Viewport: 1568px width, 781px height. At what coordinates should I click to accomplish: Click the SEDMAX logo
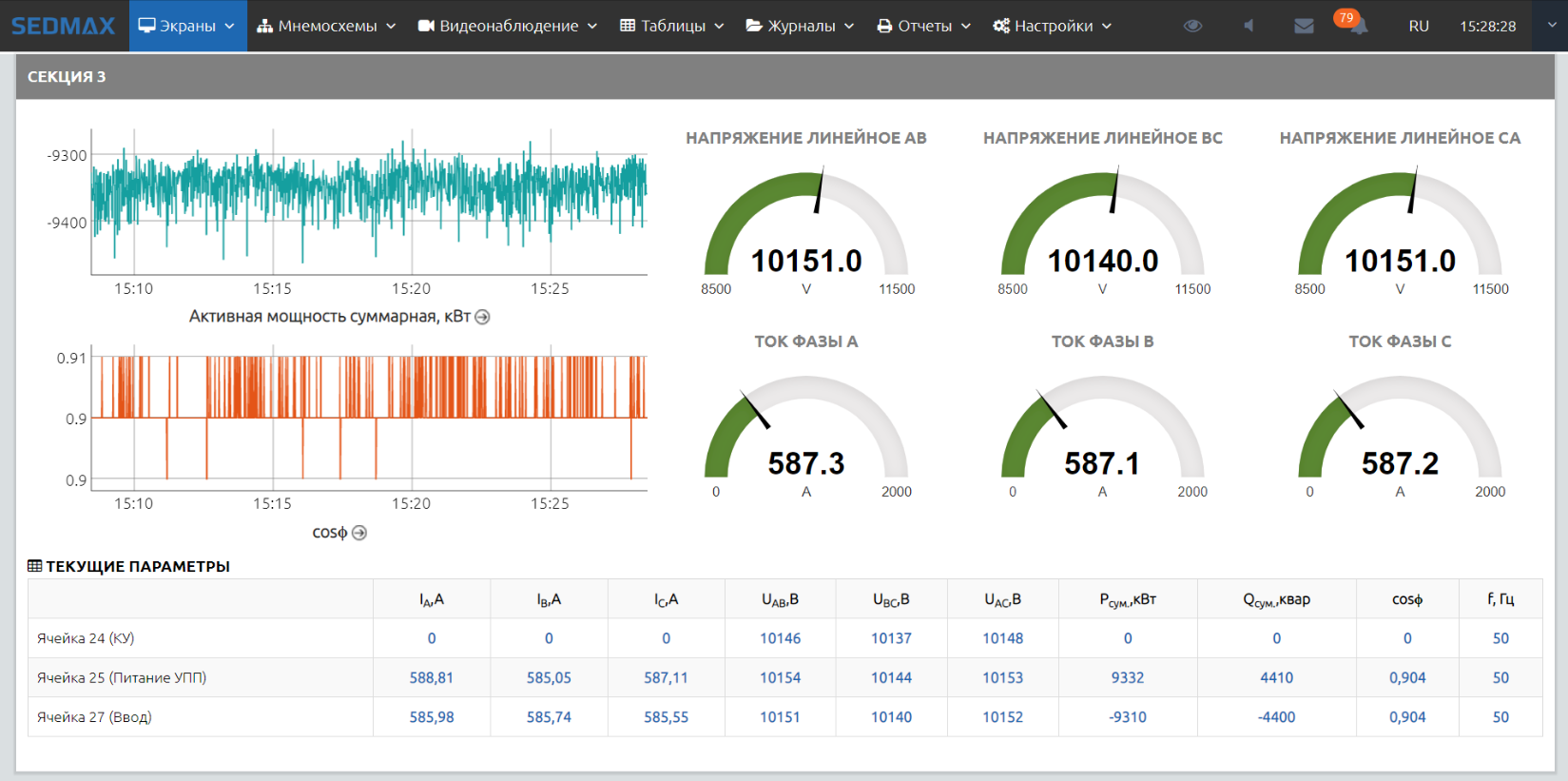pos(63,26)
